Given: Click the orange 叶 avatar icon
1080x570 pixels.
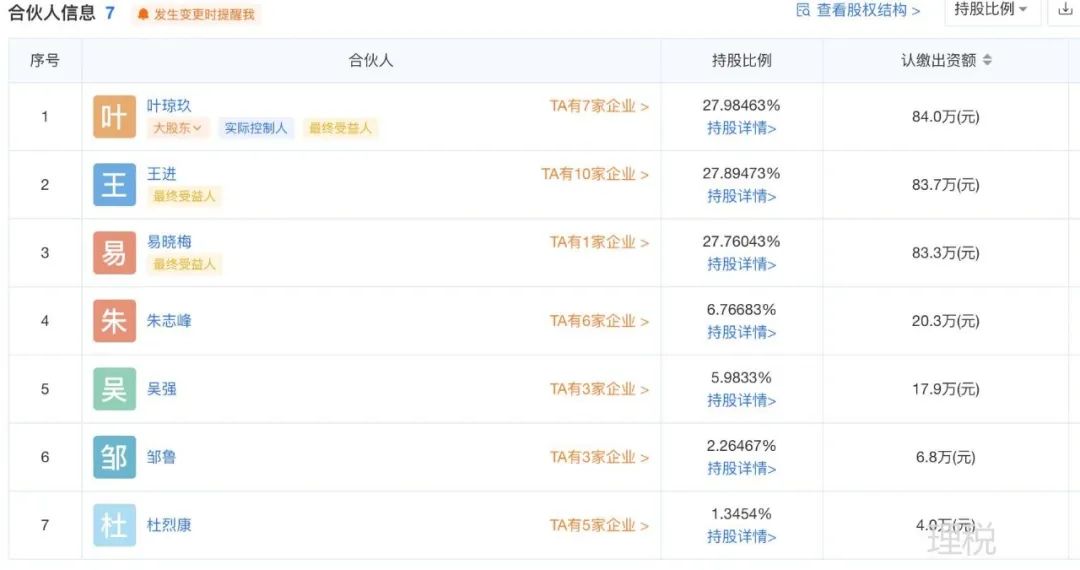Looking at the screenshot, I should coord(114,117).
